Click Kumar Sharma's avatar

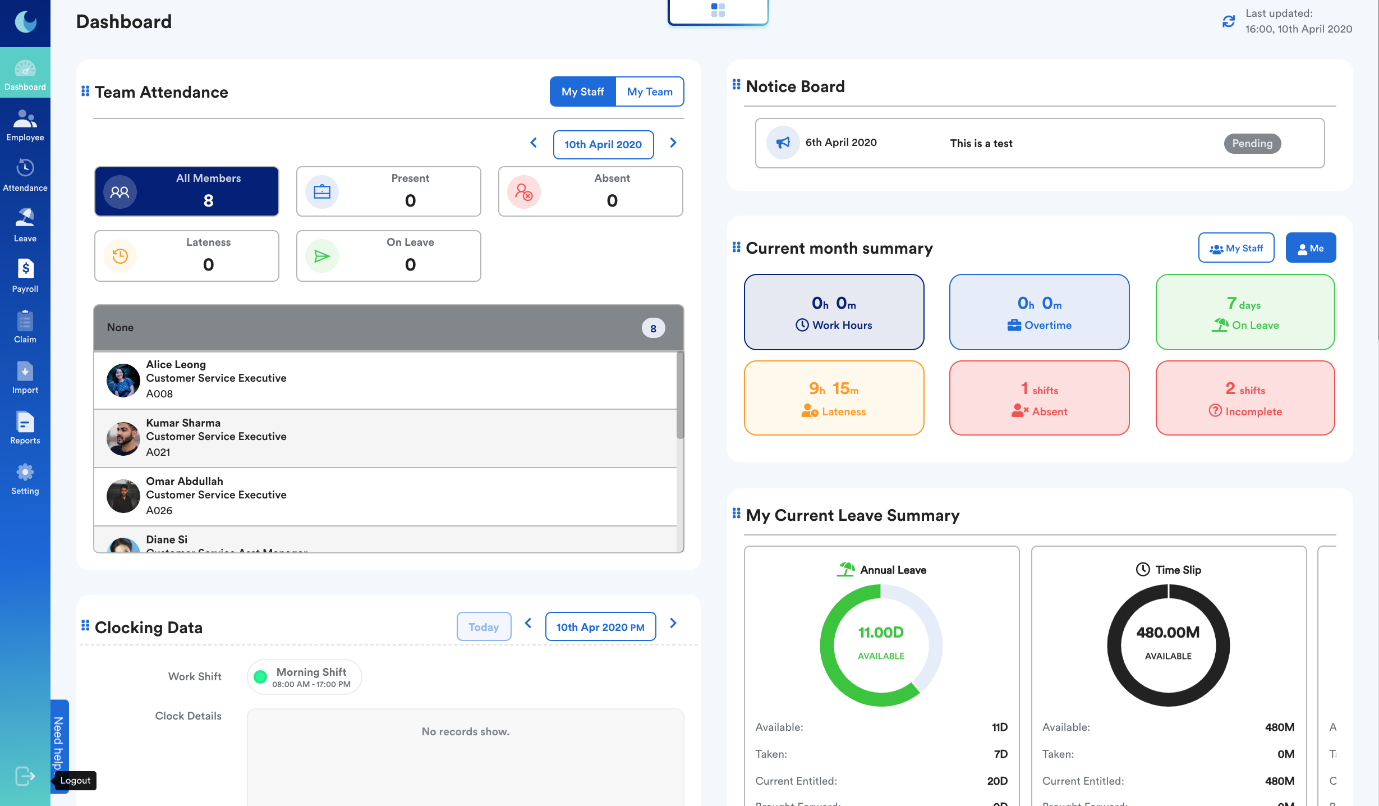[123, 438]
